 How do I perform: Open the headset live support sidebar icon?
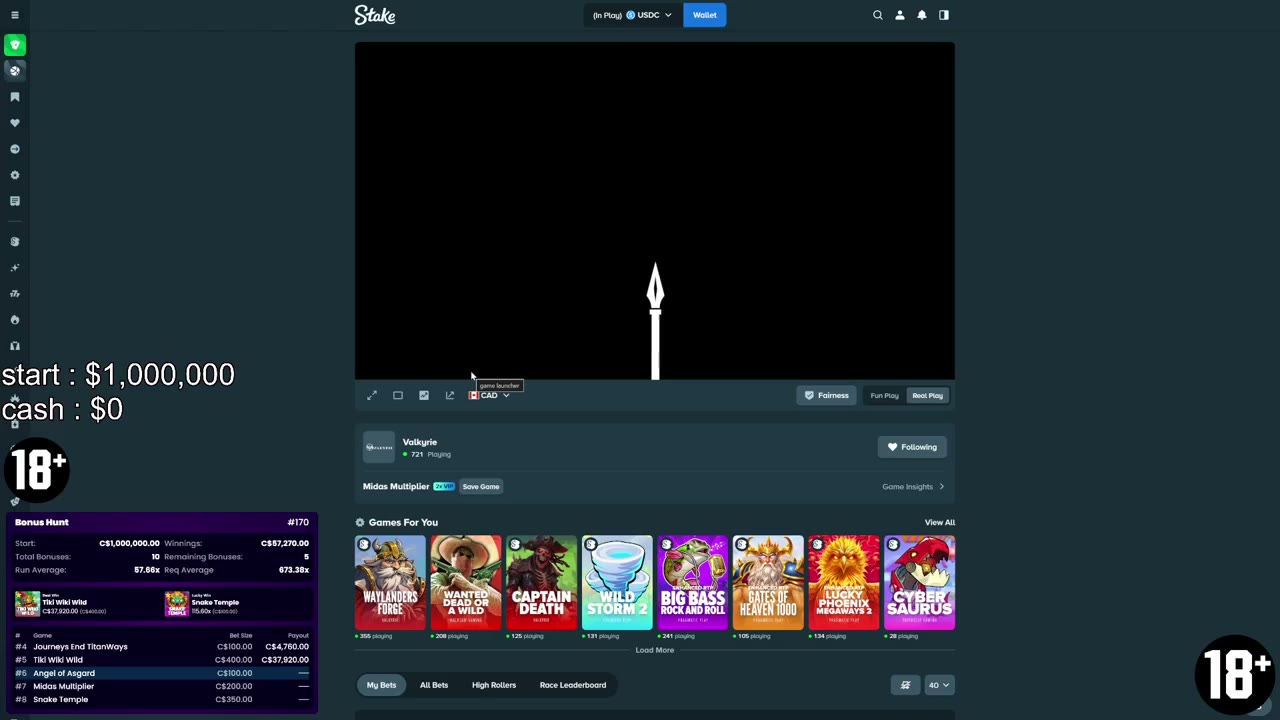point(15,346)
